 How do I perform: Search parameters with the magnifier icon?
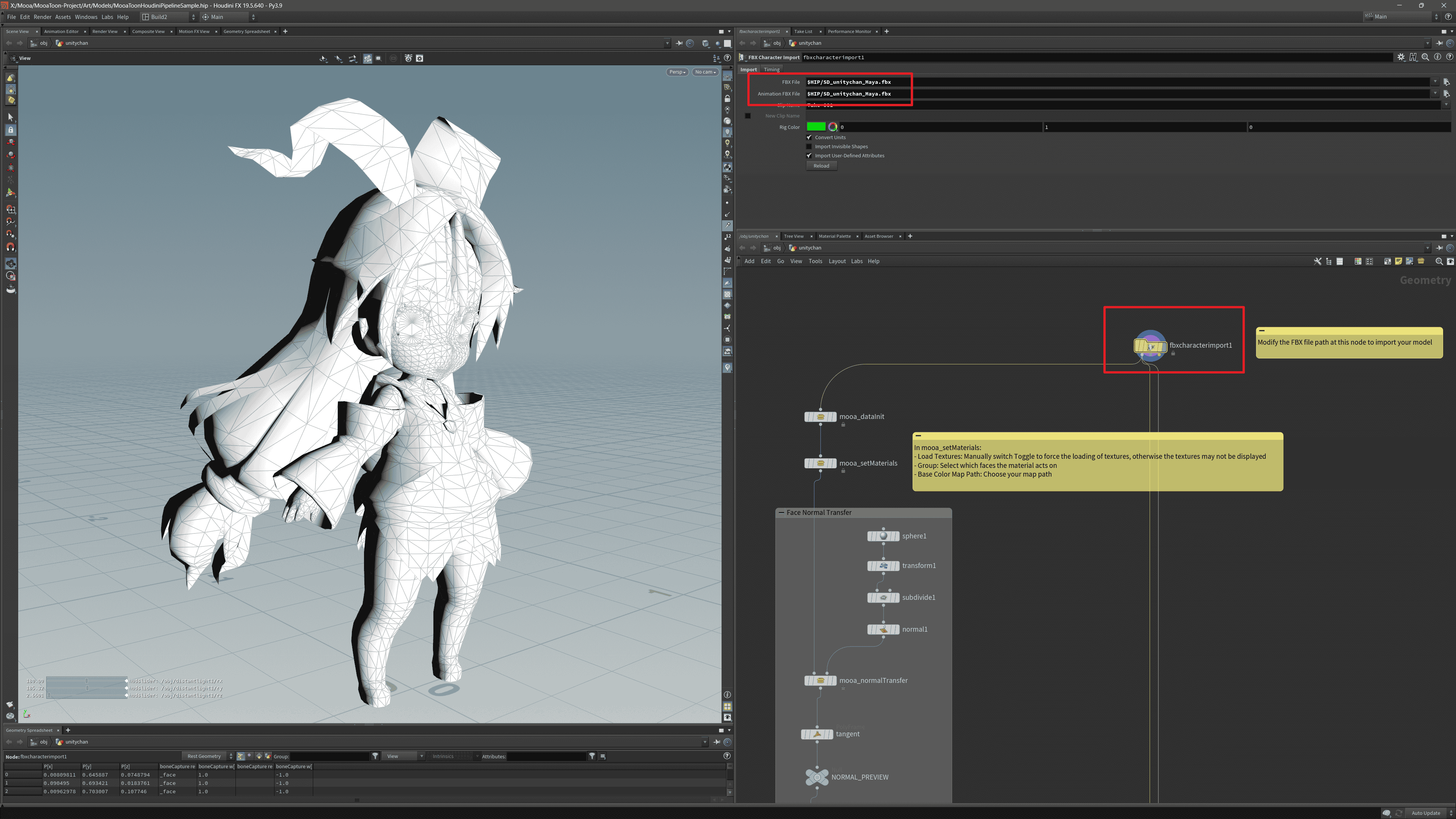[1425, 57]
